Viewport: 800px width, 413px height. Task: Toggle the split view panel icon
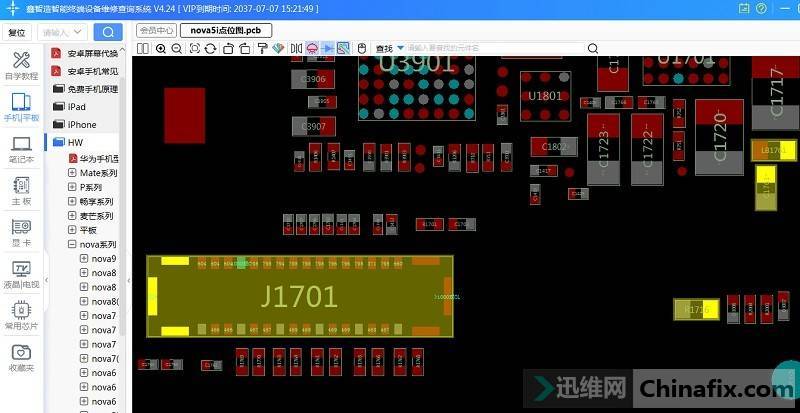(143, 48)
